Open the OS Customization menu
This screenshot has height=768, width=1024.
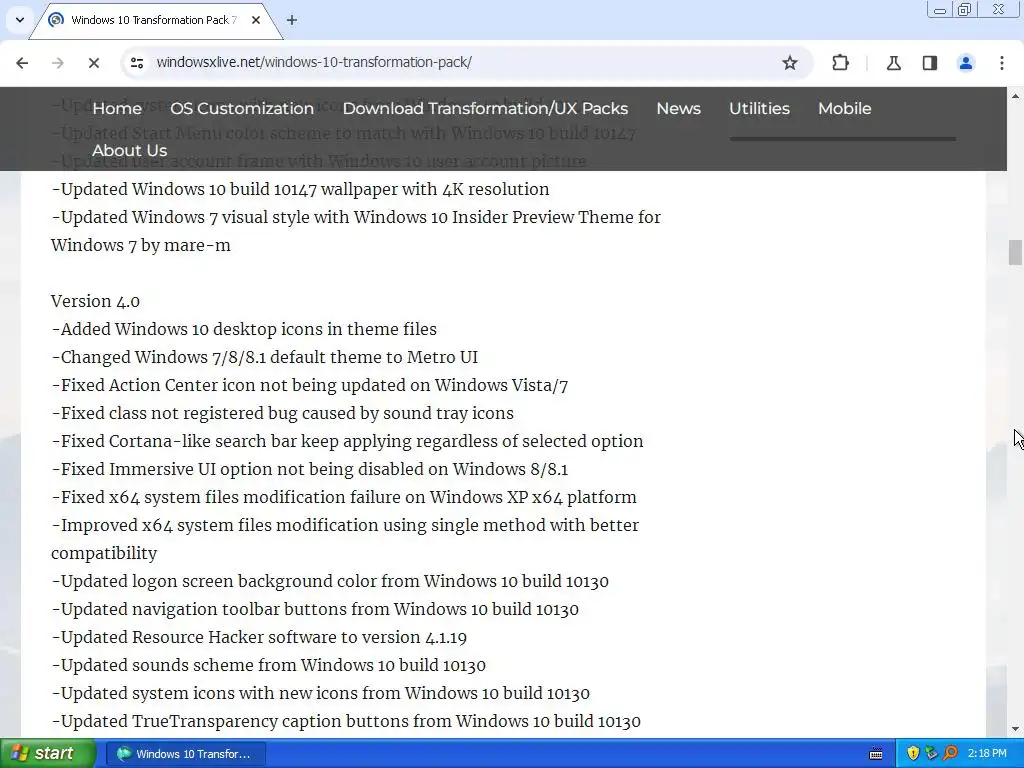[242, 108]
